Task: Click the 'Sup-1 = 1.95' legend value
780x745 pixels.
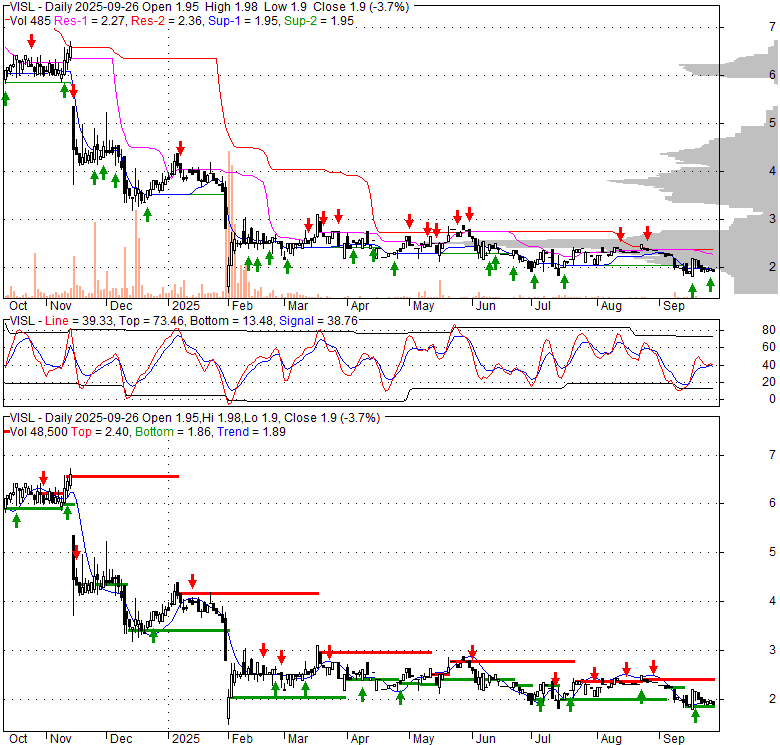Action: tap(243, 21)
